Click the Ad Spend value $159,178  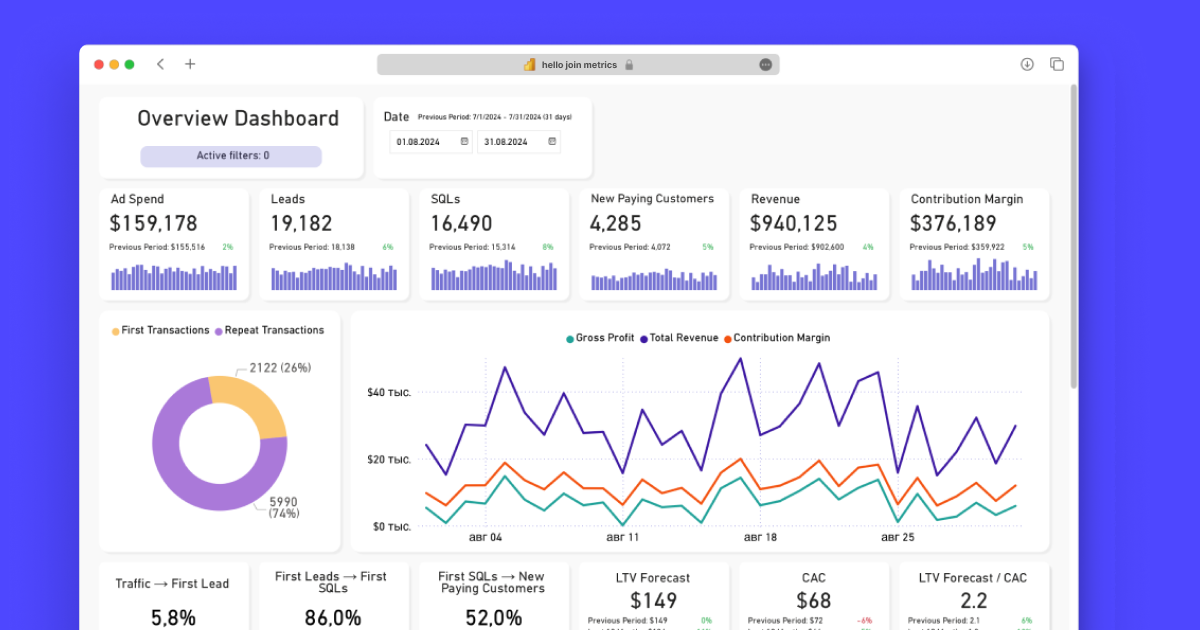click(x=154, y=223)
